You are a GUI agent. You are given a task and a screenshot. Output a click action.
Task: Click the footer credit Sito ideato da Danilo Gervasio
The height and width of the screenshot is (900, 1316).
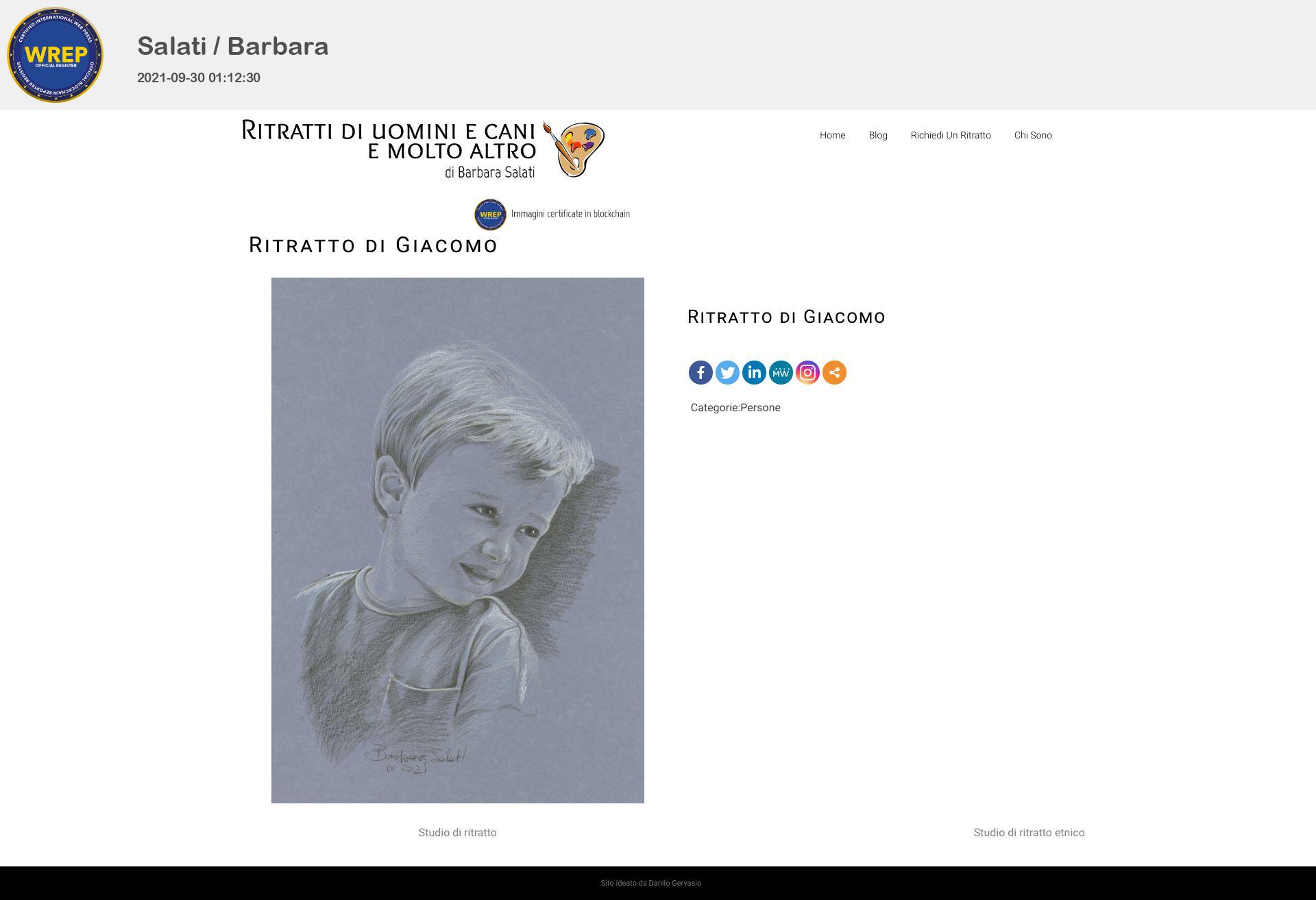pyautogui.click(x=651, y=883)
